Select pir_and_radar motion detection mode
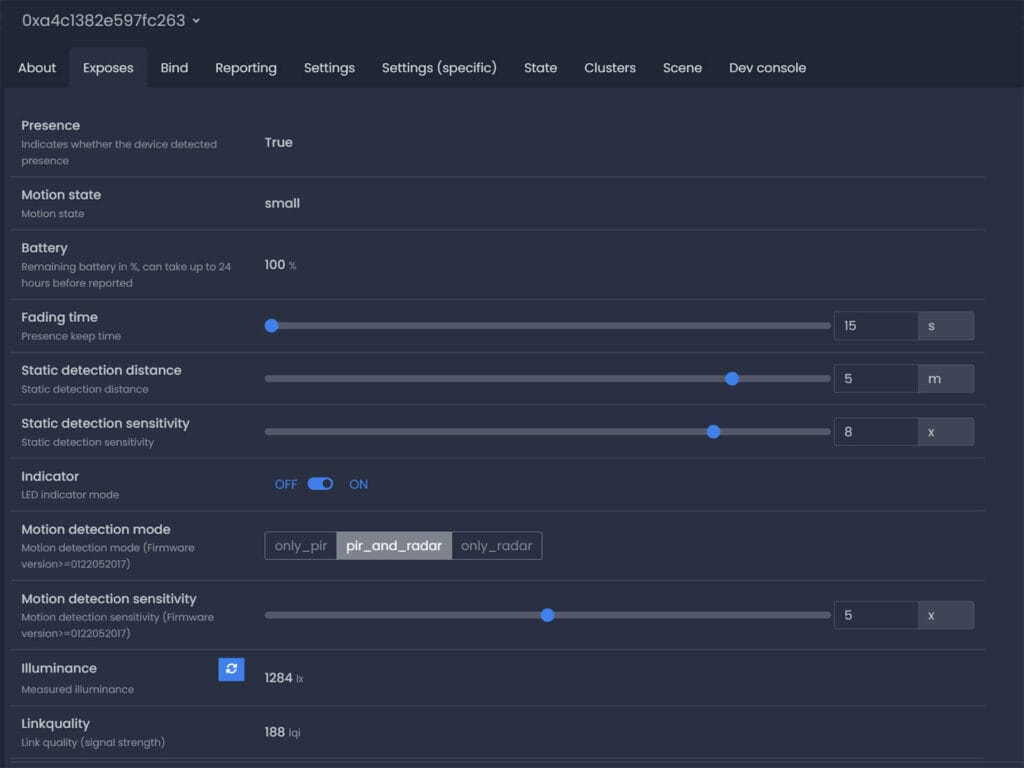This screenshot has width=1024, height=768. point(394,546)
